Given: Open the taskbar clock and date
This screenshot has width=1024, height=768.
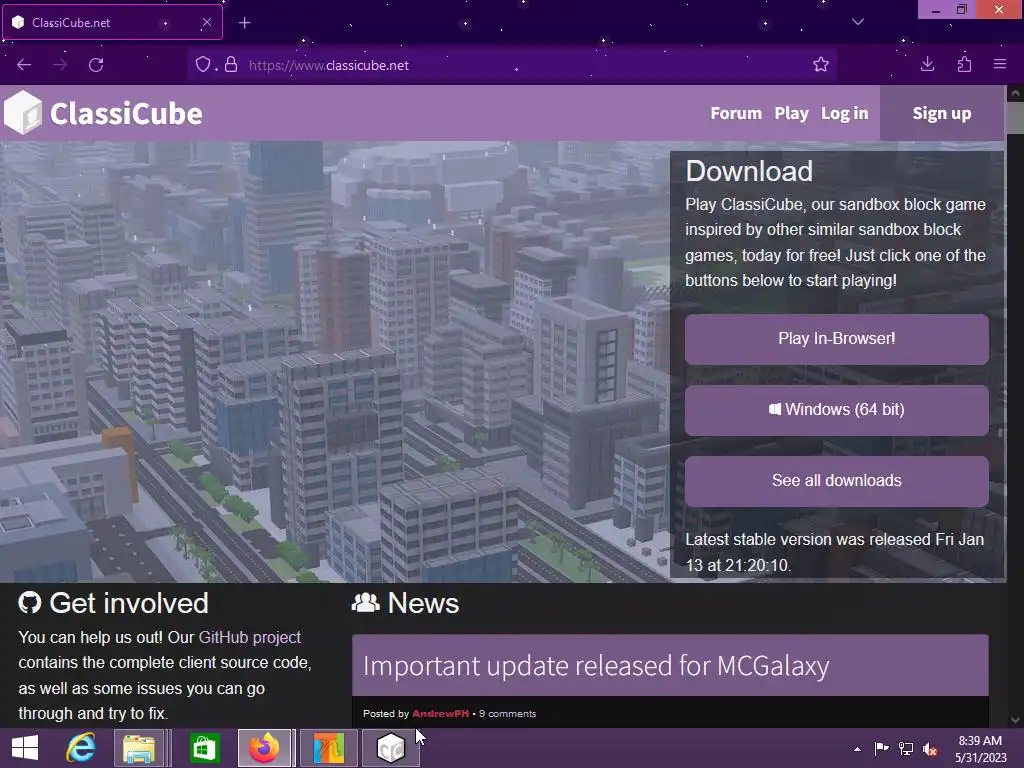Looking at the screenshot, I should [980, 749].
